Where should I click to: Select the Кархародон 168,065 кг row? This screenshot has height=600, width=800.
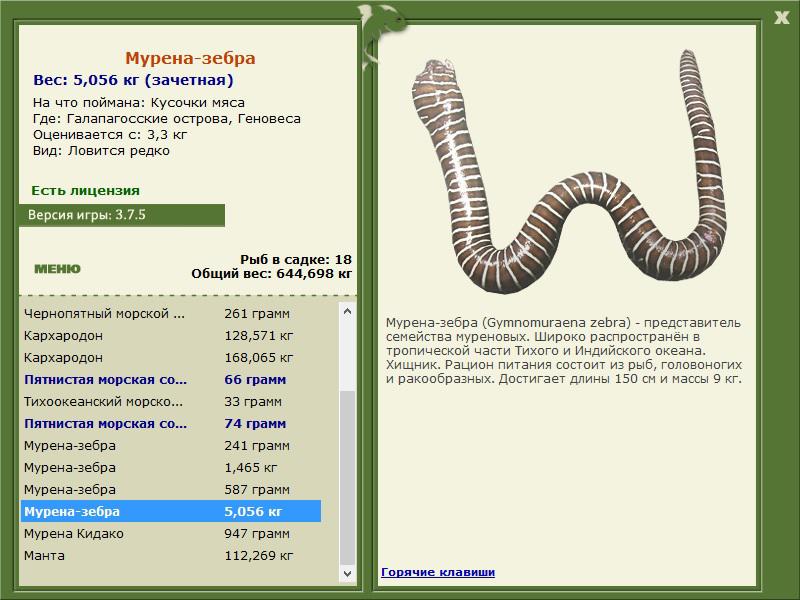pos(171,357)
